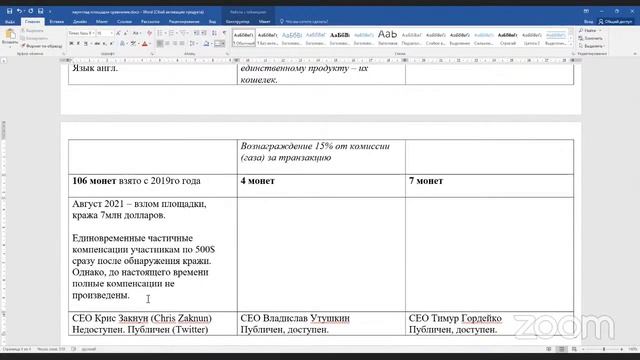Viewport: 640px width, 360px height.
Task: Apply the Обычный style
Action: [244, 38]
